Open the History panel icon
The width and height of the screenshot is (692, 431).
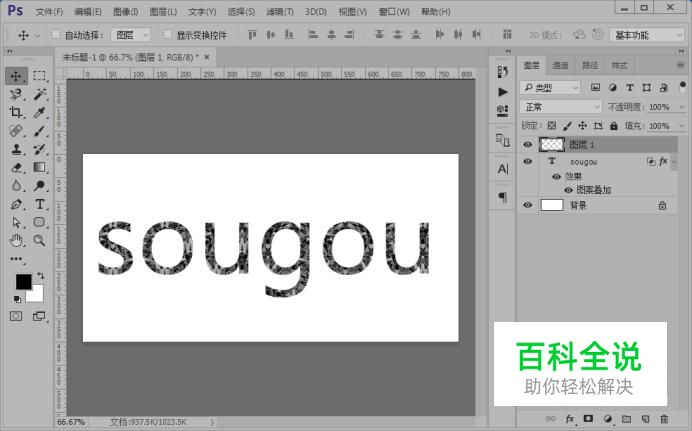click(503, 72)
